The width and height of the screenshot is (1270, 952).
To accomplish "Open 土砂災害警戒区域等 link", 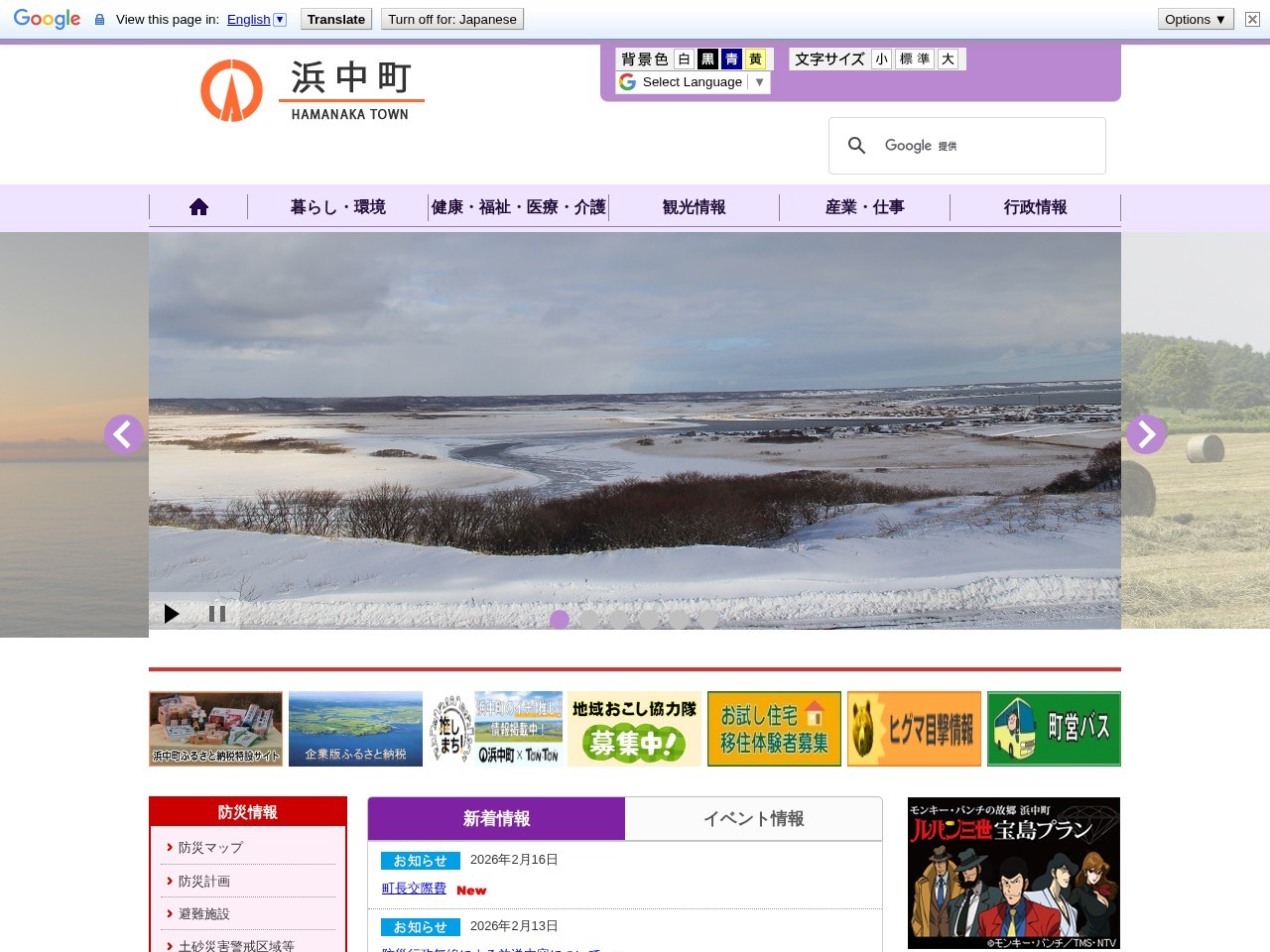I will pos(236,946).
